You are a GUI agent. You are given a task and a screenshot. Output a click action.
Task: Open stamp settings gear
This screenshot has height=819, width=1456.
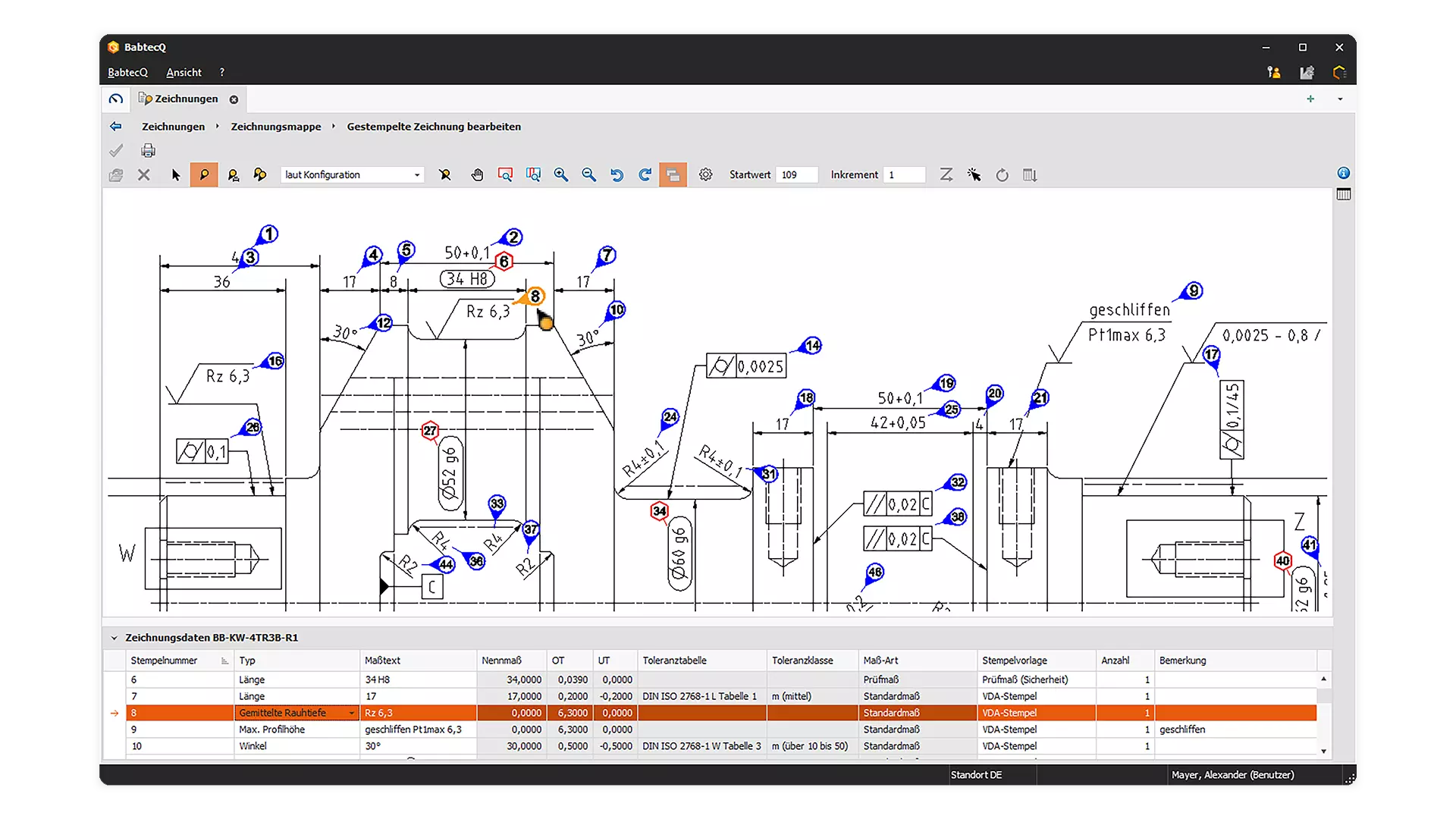tap(705, 175)
